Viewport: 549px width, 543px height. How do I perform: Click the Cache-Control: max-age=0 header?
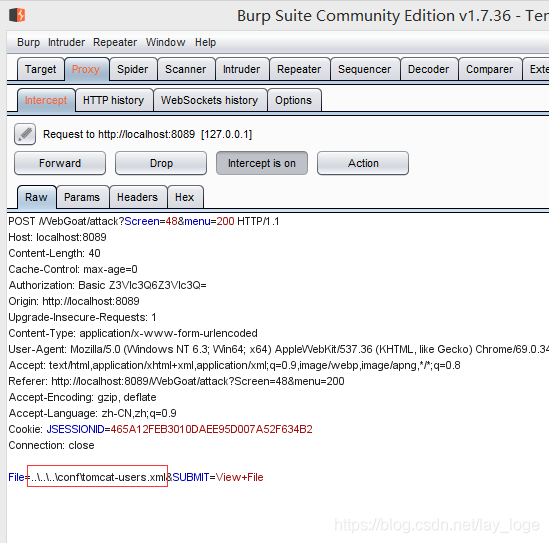click(x=73, y=269)
